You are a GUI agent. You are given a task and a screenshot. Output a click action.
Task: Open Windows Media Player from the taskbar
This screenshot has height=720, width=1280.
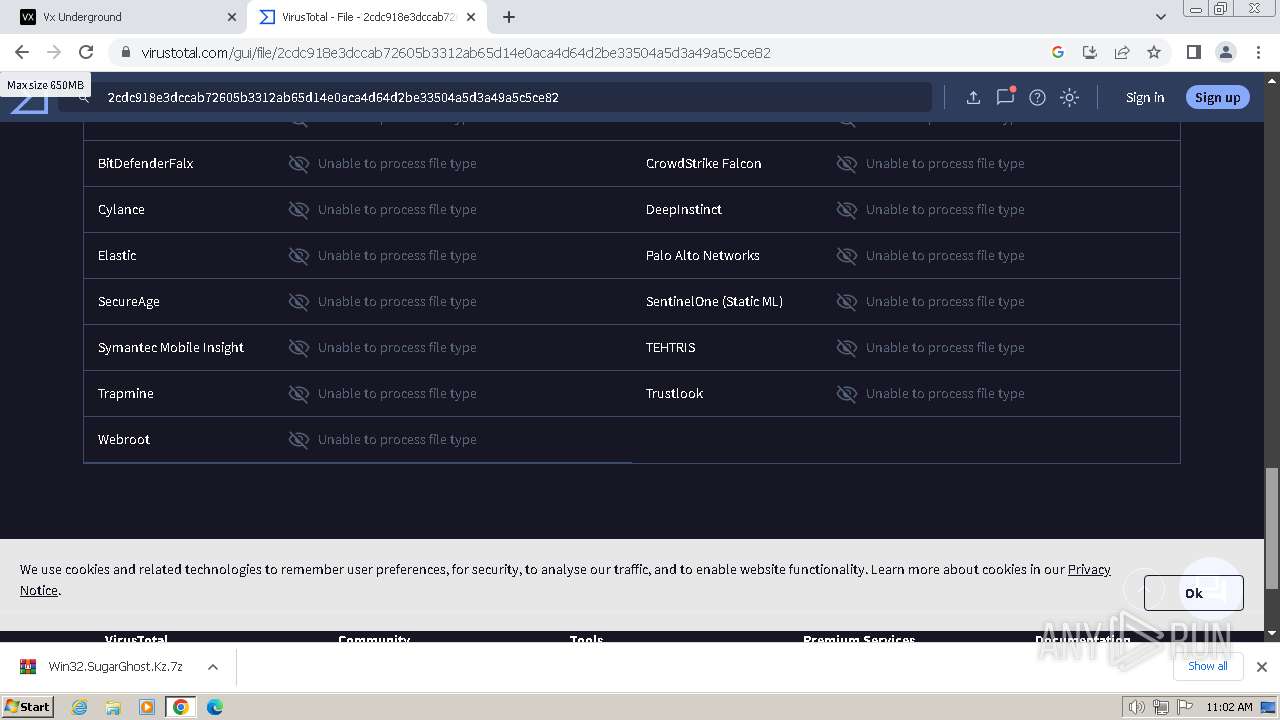click(147, 707)
